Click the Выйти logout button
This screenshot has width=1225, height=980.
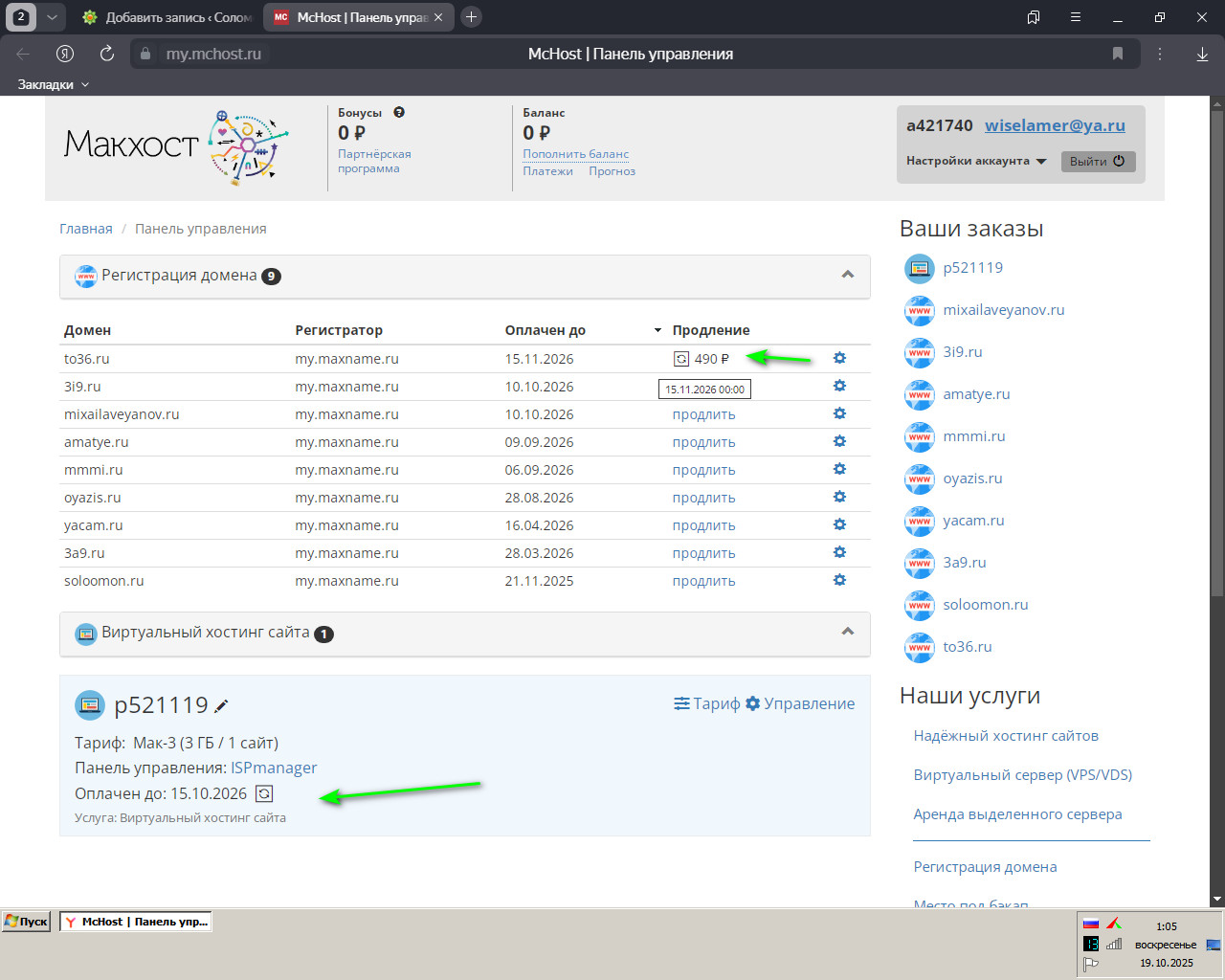click(x=1097, y=162)
